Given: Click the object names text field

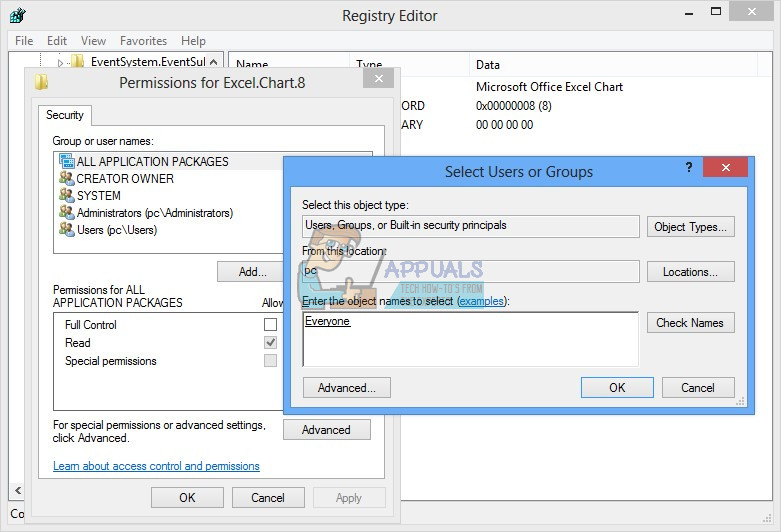Looking at the screenshot, I should 470,339.
